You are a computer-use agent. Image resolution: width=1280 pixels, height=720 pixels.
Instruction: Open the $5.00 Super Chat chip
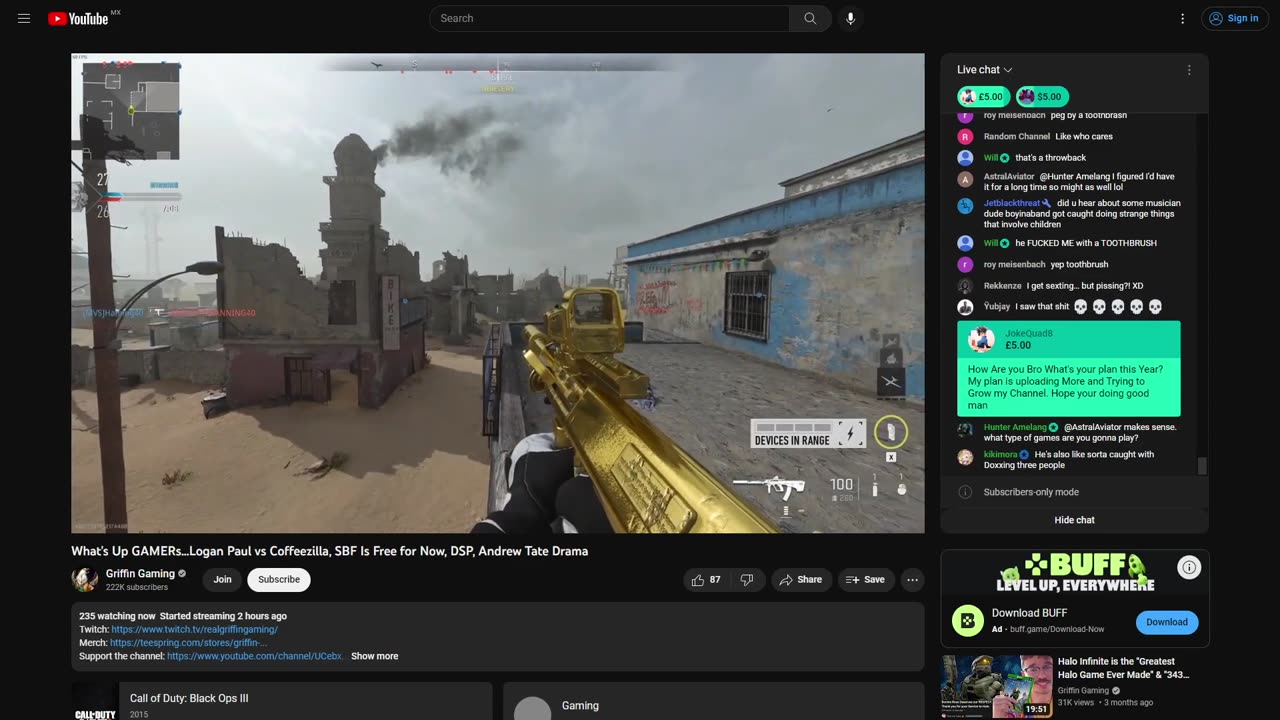click(x=1042, y=97)
